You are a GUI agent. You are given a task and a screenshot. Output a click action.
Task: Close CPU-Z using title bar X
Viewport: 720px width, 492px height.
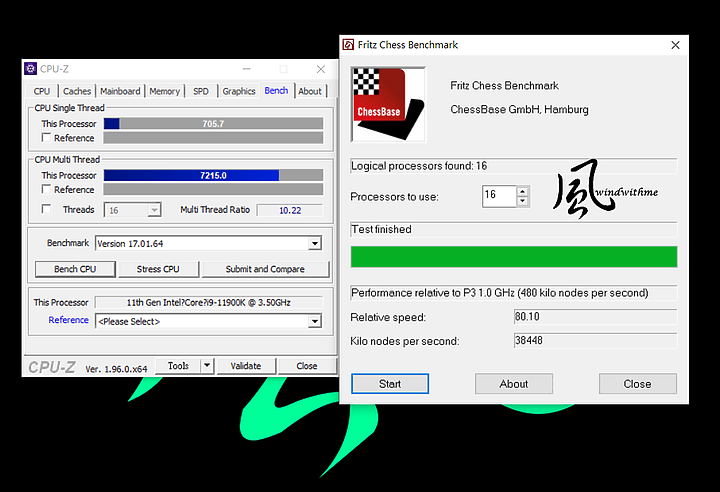pos(321,69)
